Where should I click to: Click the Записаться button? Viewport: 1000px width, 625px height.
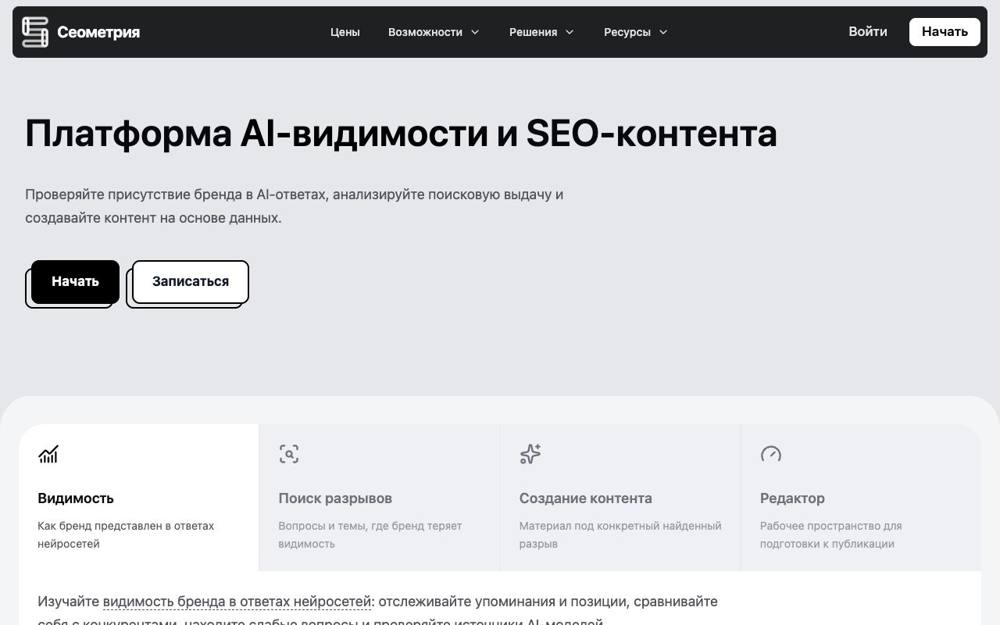tap(190, 281)
